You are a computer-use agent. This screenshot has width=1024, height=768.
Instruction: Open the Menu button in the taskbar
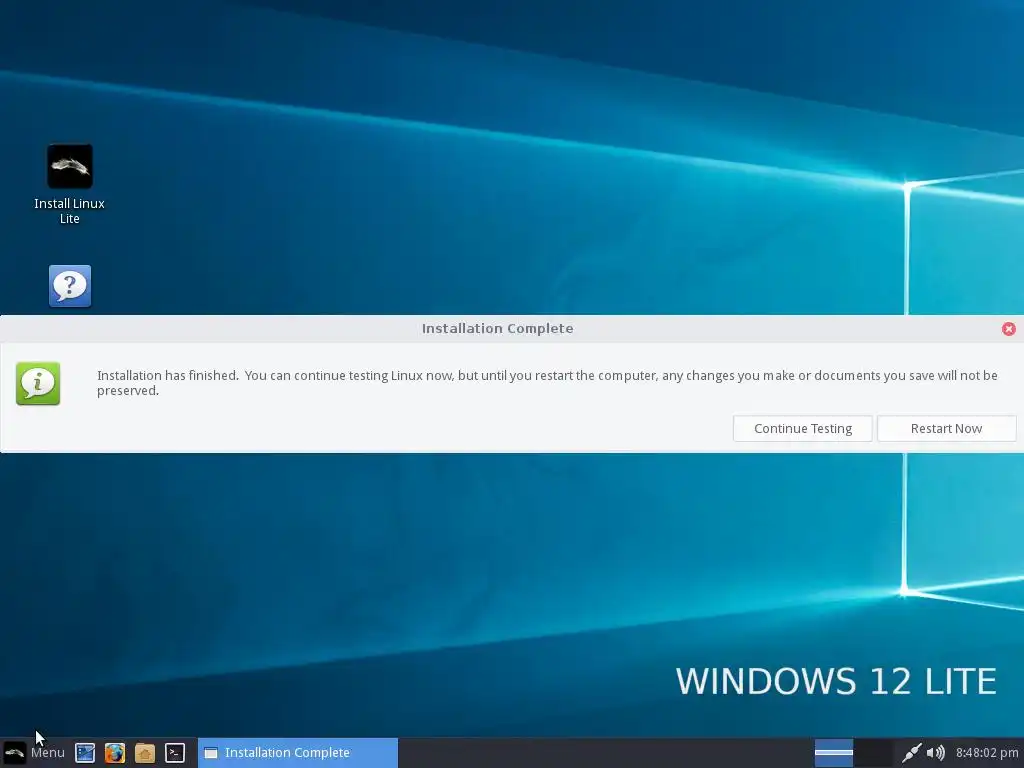coord(34,752)
